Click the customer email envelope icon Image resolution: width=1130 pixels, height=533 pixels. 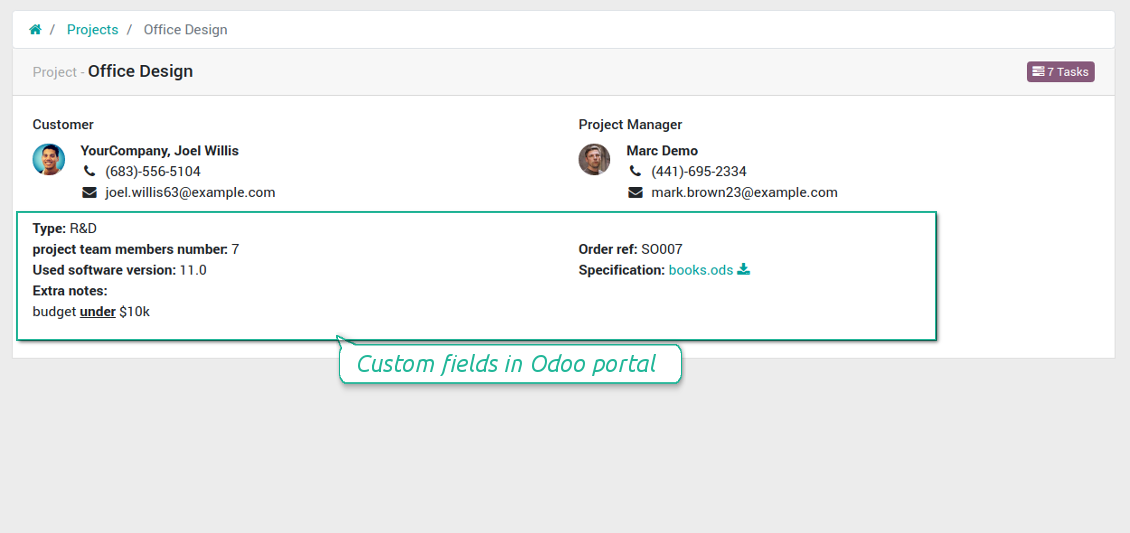pyautogui.click(x=89, y=193)
